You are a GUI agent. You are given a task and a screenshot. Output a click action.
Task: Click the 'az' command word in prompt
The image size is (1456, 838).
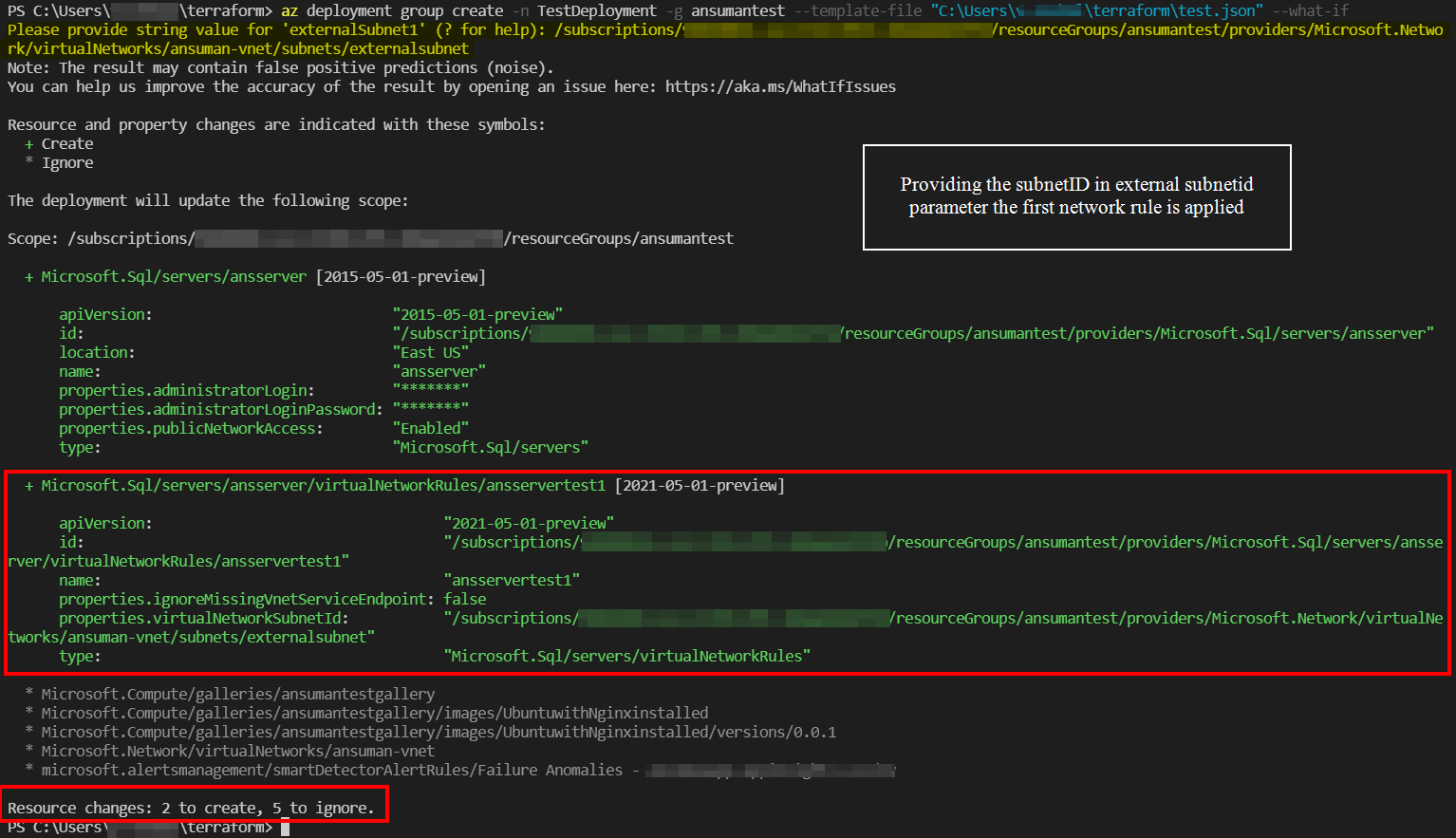coord(289,10)
